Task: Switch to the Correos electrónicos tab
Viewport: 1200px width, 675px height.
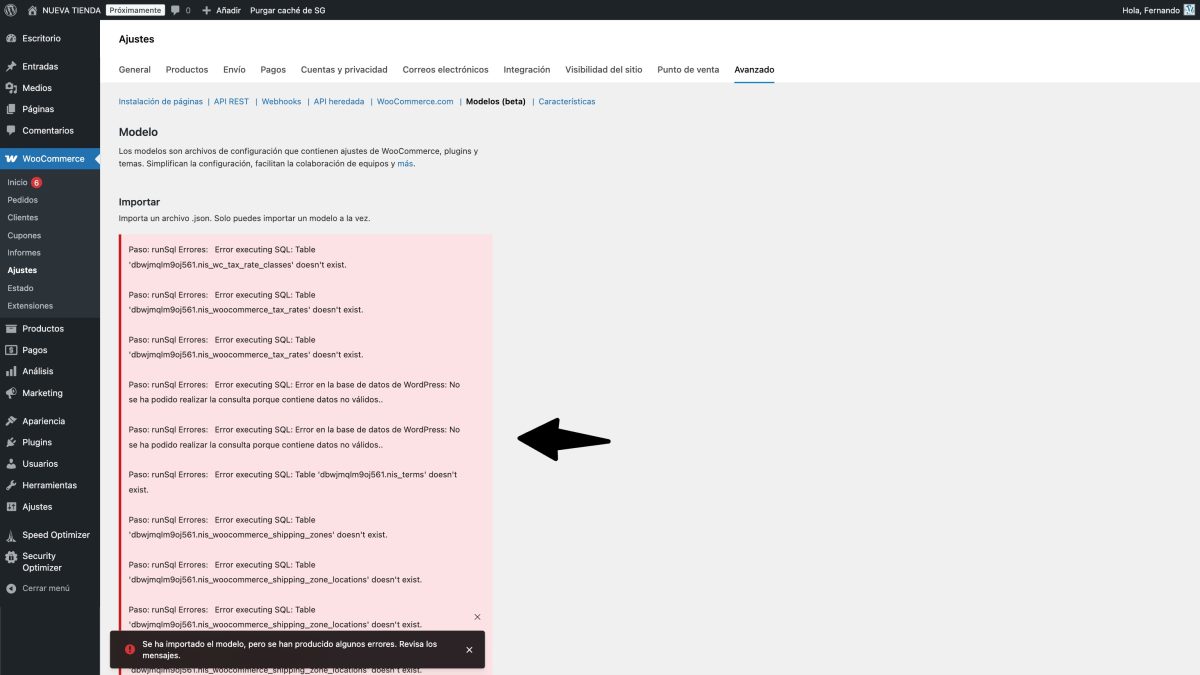Action: coord(445,70)
